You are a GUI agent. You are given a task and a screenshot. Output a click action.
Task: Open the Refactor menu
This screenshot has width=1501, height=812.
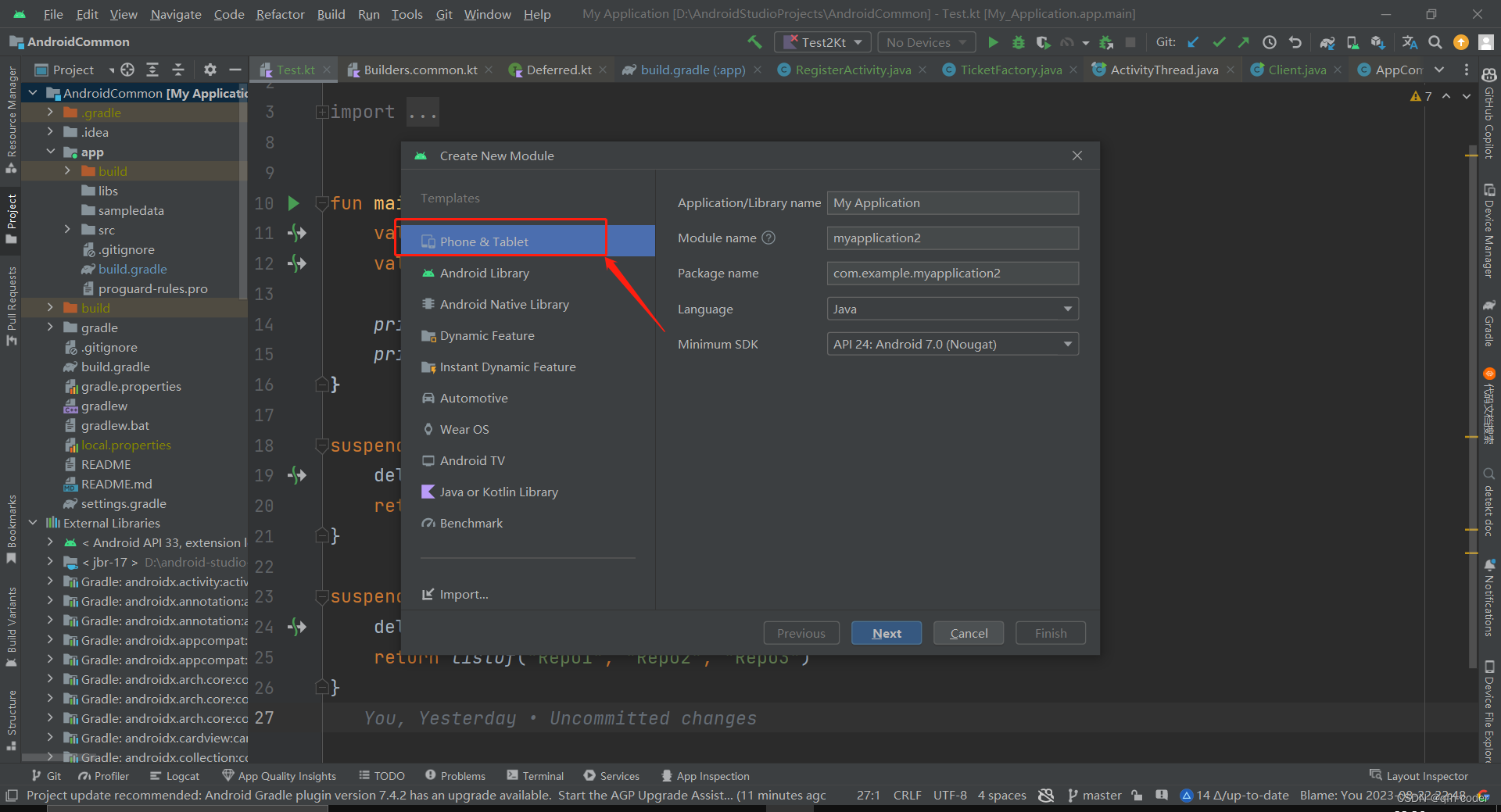[280, 14]
